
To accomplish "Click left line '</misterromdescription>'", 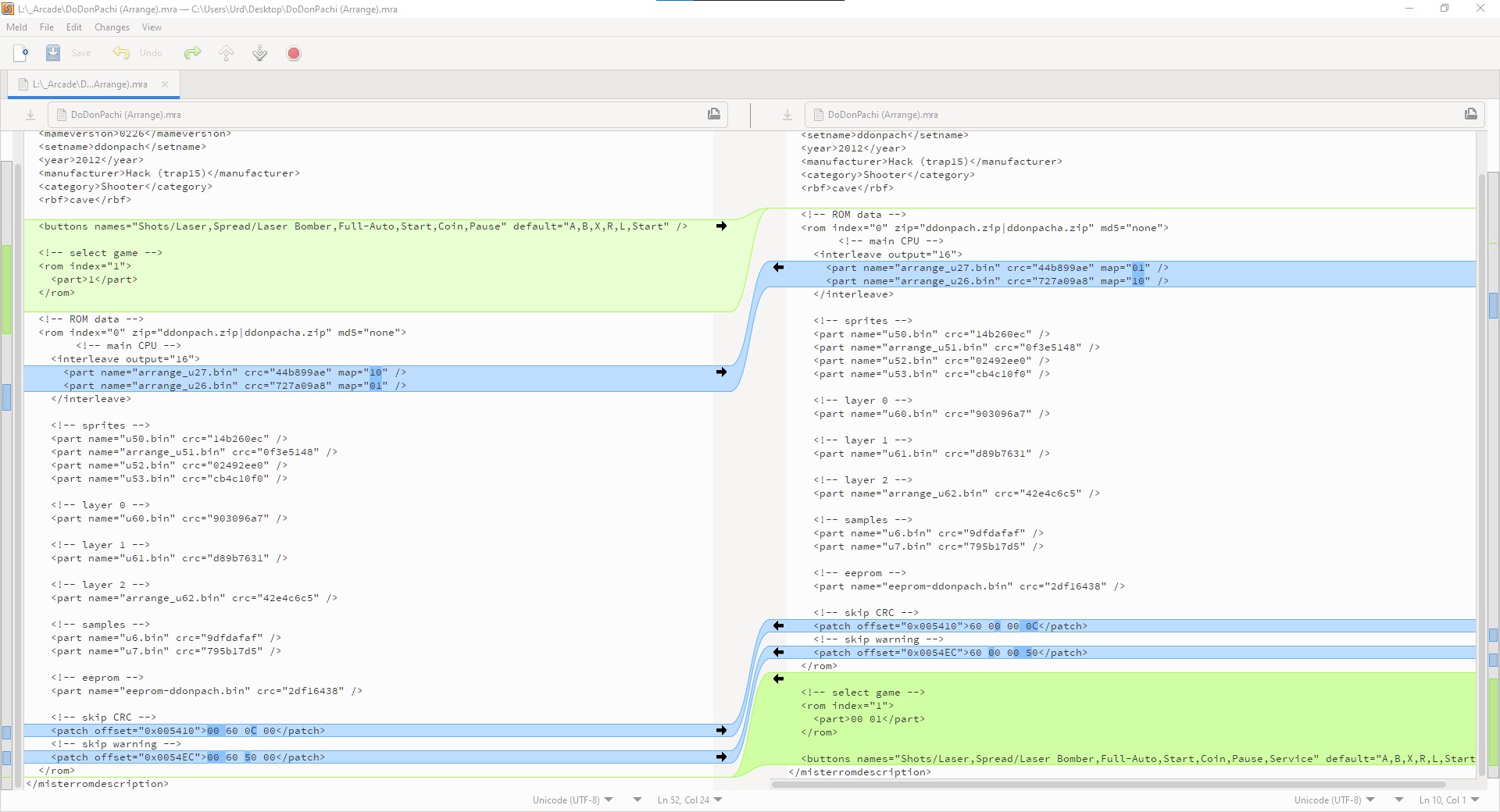I will coord(98,783).
